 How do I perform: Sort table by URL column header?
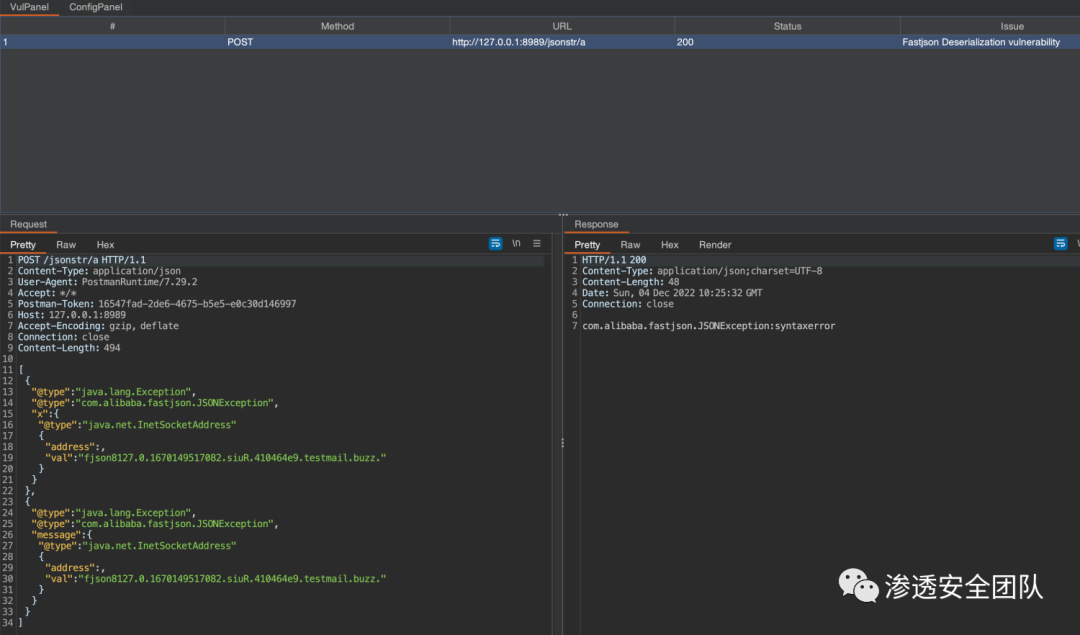point(562,26)
